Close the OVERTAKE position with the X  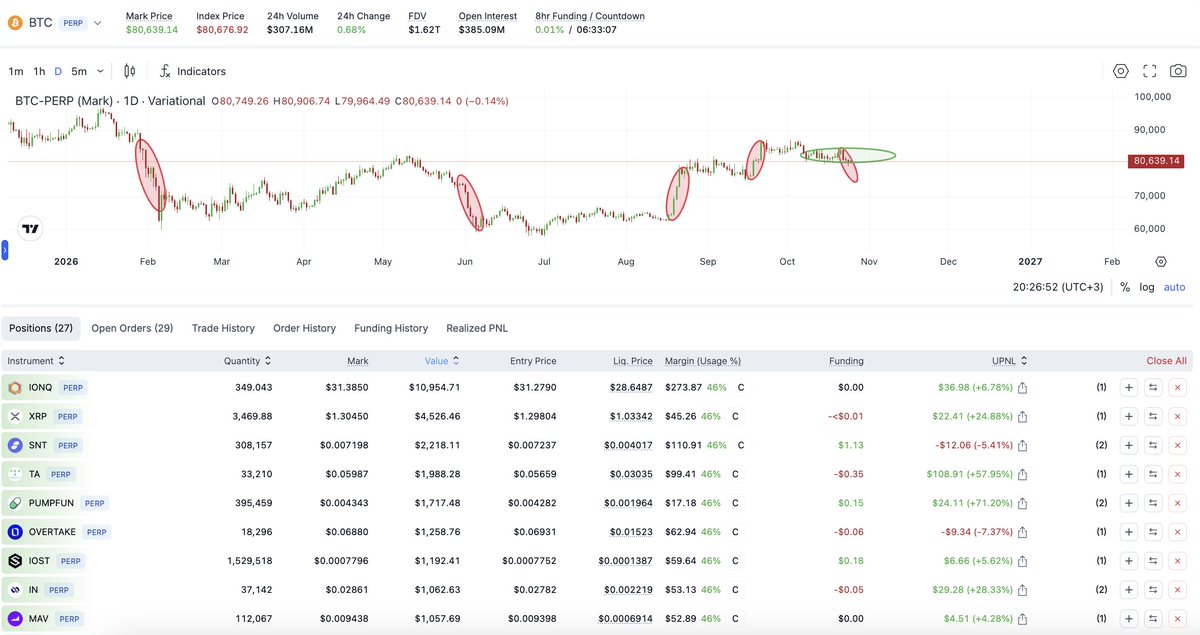(1178, 532)
